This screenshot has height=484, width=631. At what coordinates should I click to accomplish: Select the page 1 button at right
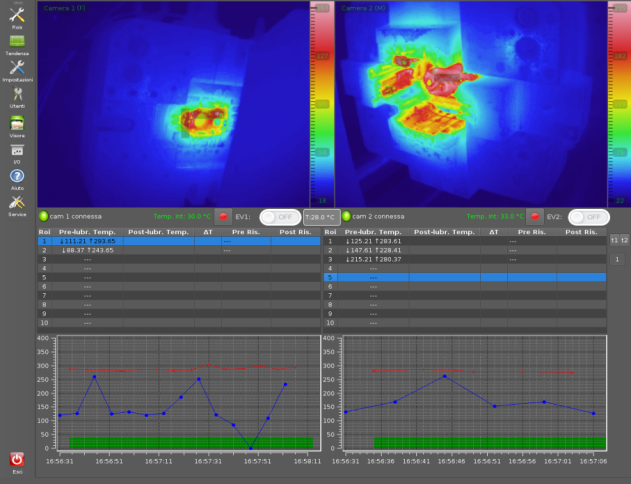tap(619, 259)
